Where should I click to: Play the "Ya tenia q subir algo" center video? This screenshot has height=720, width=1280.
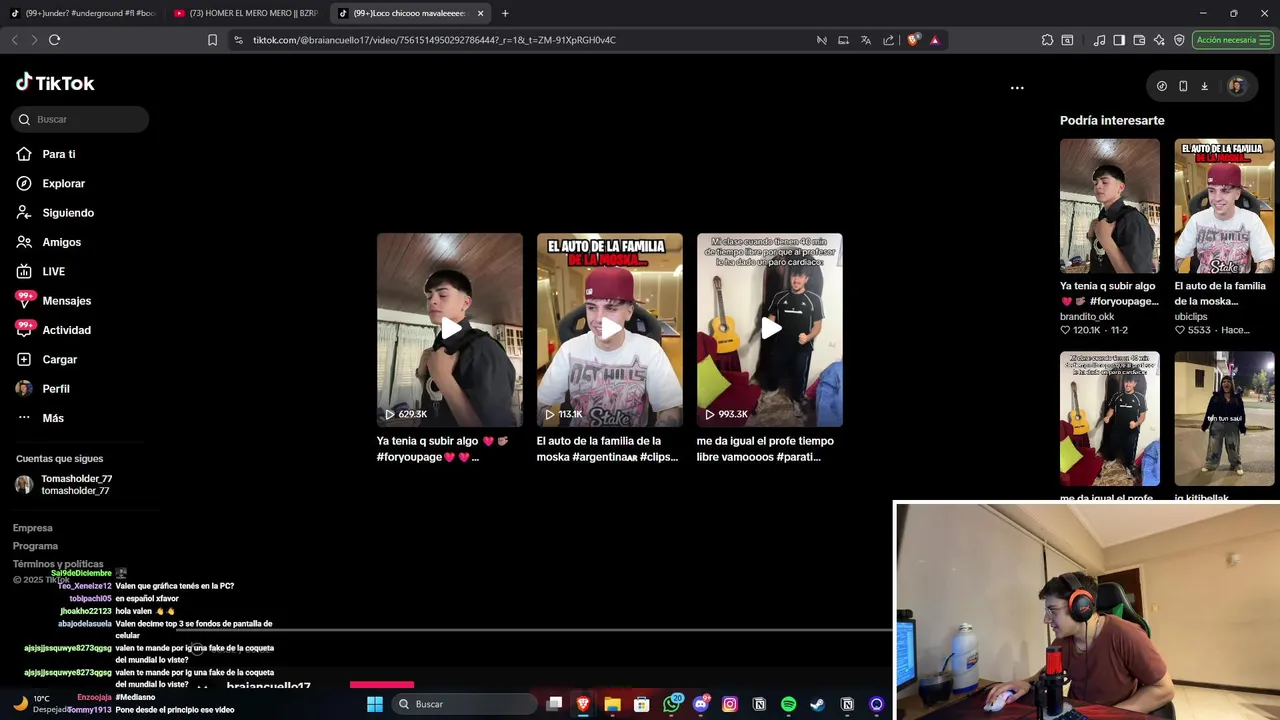(450, 329)
